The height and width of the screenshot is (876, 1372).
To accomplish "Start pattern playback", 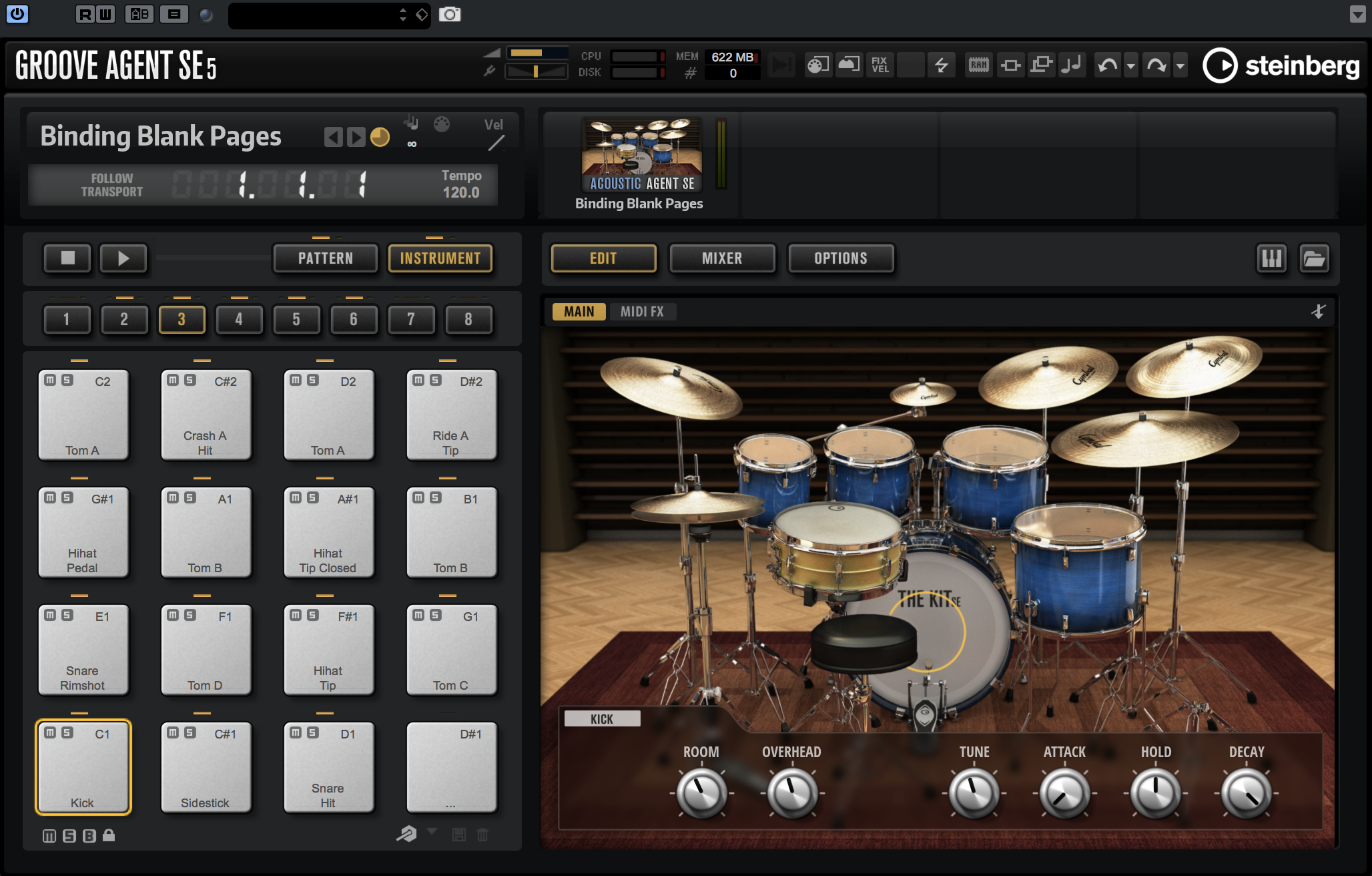I will tap(123, 258).
